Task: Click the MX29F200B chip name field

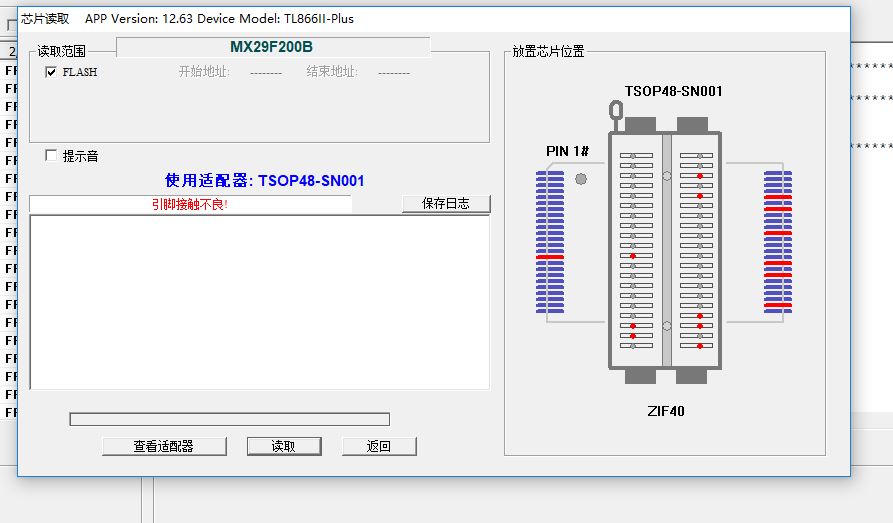Action: [x=272, y=47]
